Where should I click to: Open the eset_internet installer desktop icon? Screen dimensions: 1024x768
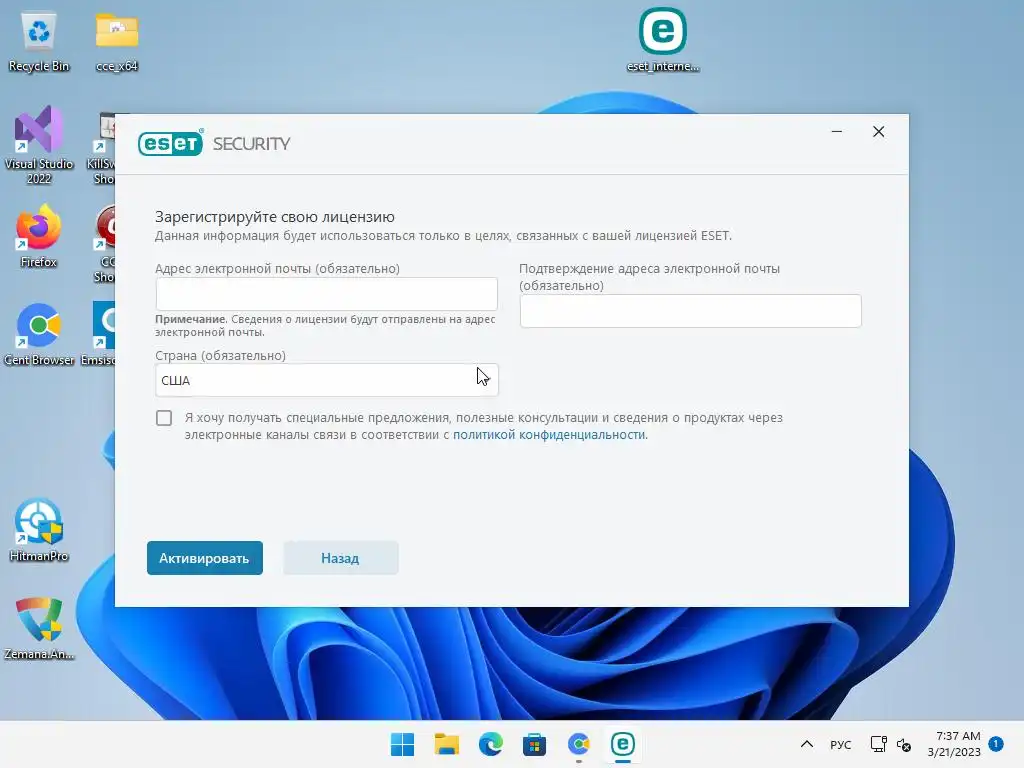662,39
